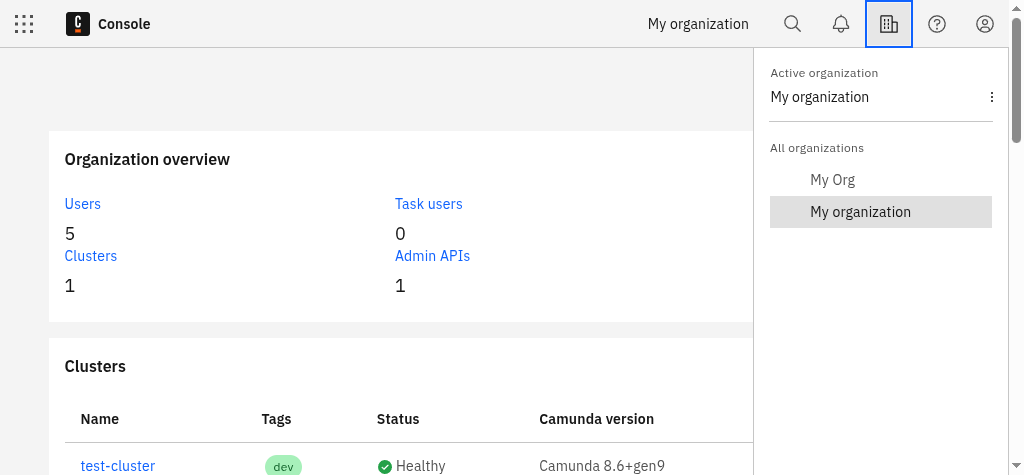Click the Clusters section heading

[x=95, y=367]
